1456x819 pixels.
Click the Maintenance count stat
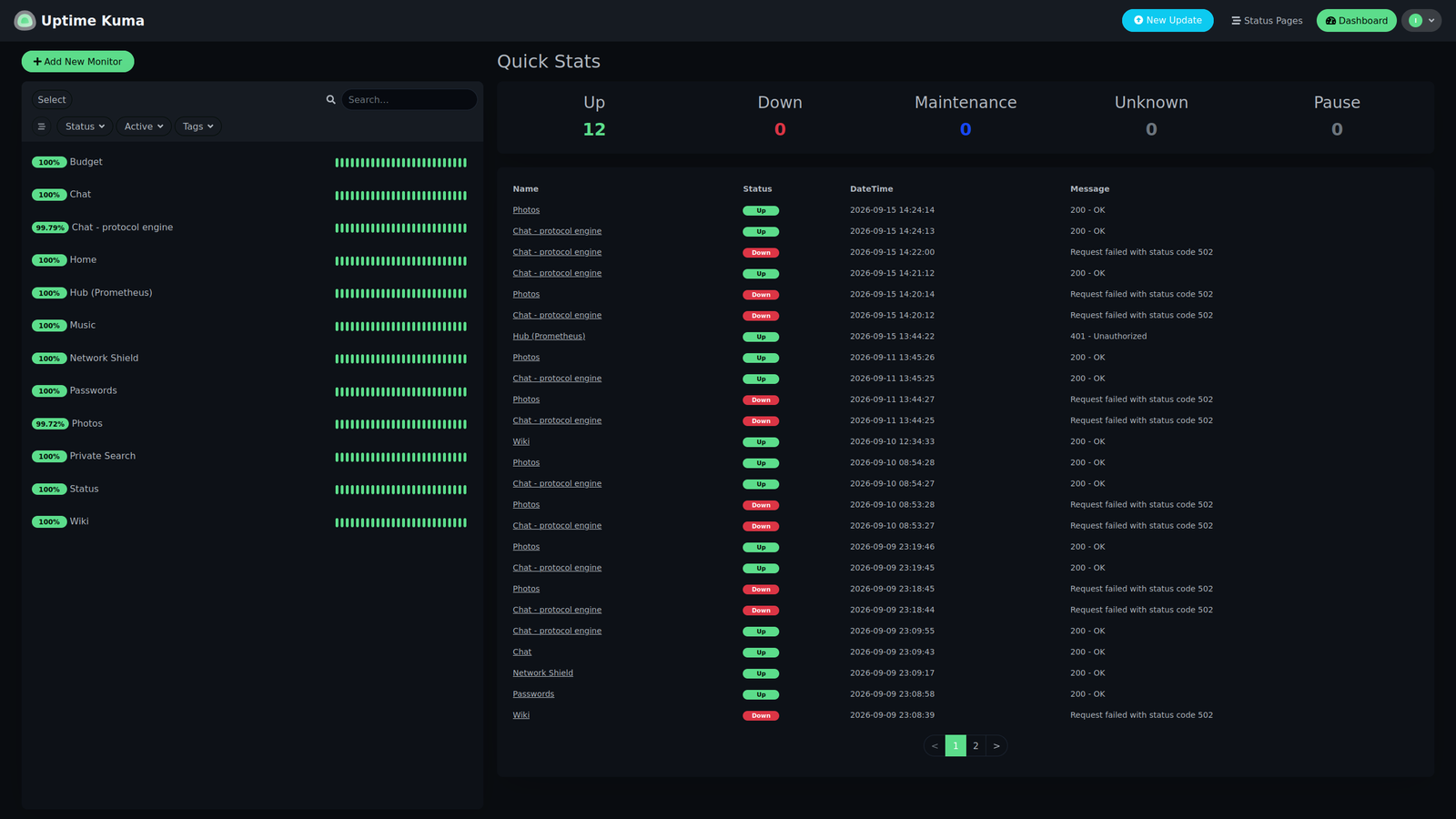966,129
